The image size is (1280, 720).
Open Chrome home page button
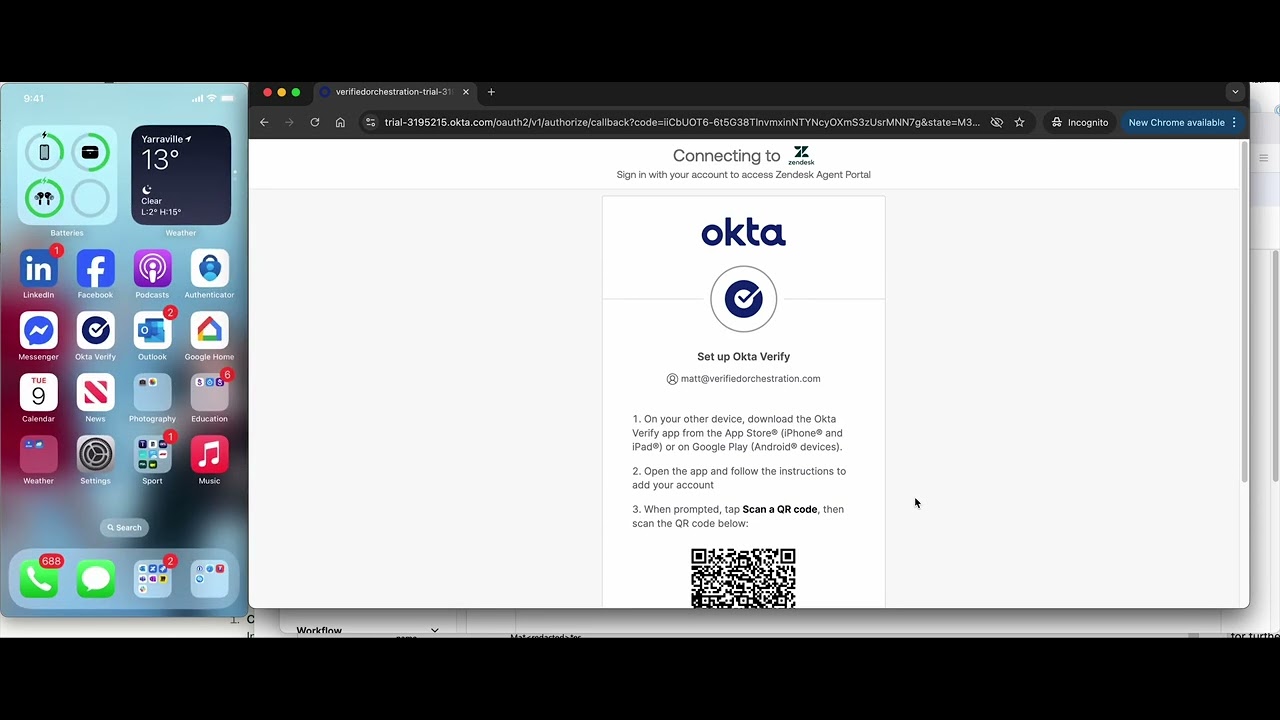pyautogui.click(x=340, y=122)
